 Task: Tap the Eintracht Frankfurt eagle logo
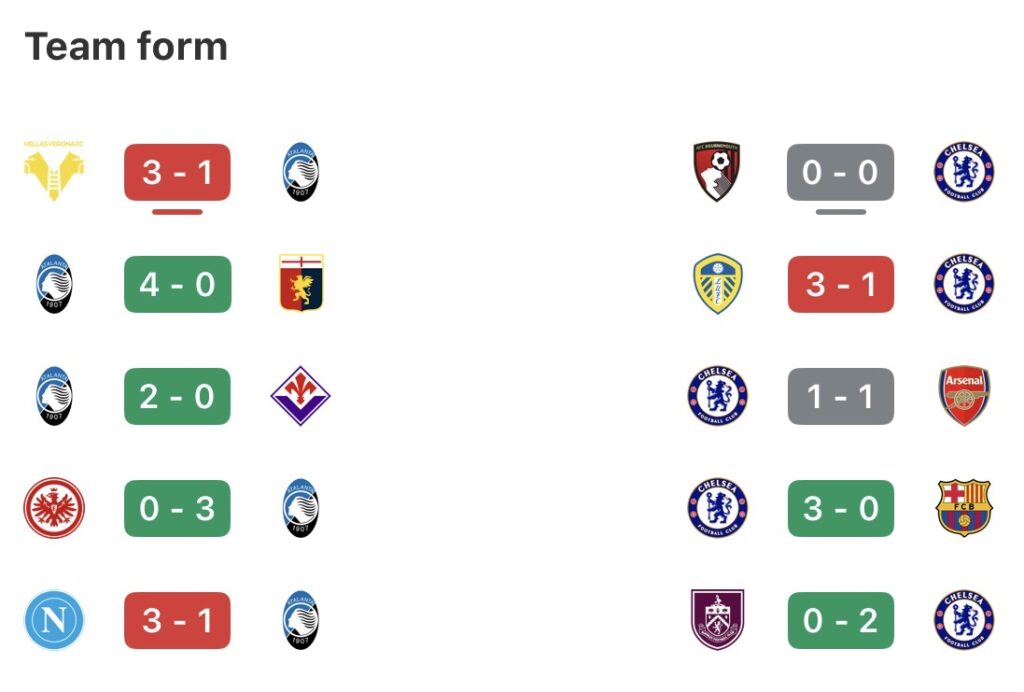tap(54, 508)
